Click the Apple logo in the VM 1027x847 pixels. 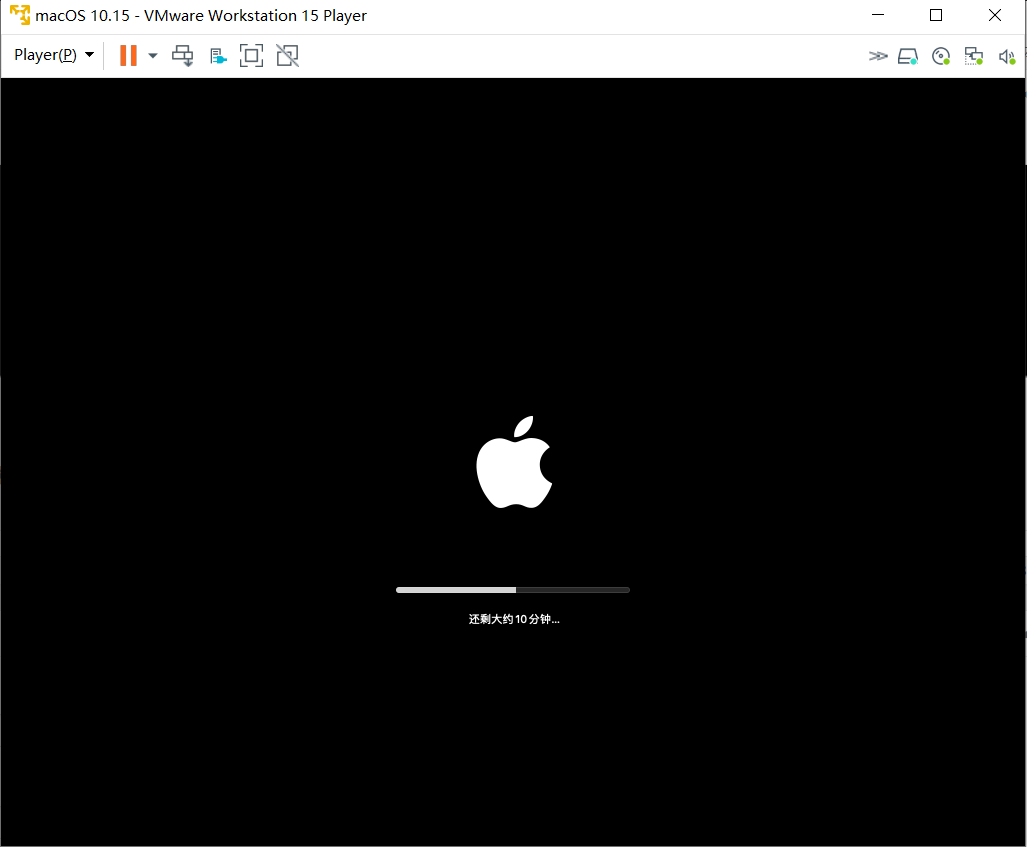(514, 462)
